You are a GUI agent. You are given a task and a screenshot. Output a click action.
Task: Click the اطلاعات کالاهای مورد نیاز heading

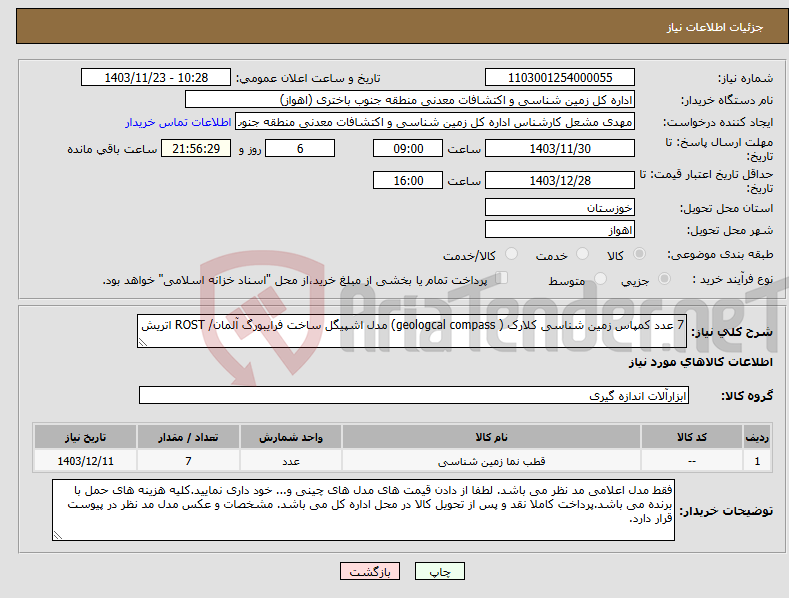pyautogui.click(x=700, y=362)
